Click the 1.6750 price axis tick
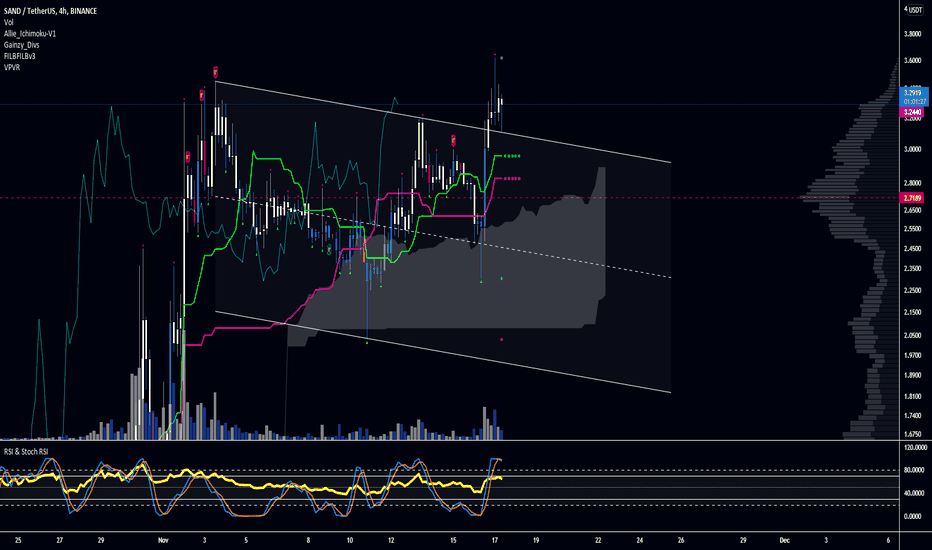Viewport: 932px width, 550px height. point(912,434)
